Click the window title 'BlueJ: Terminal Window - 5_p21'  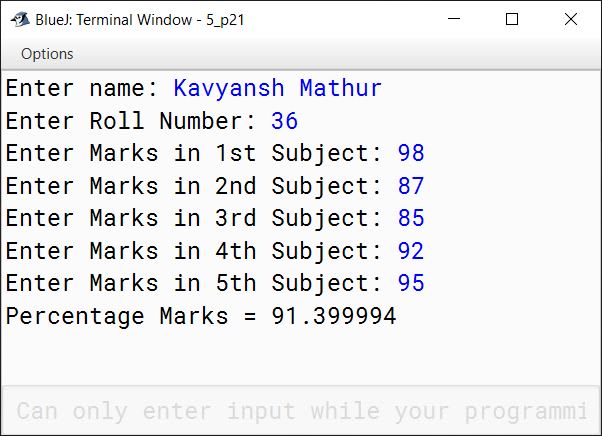click(140, 20)
